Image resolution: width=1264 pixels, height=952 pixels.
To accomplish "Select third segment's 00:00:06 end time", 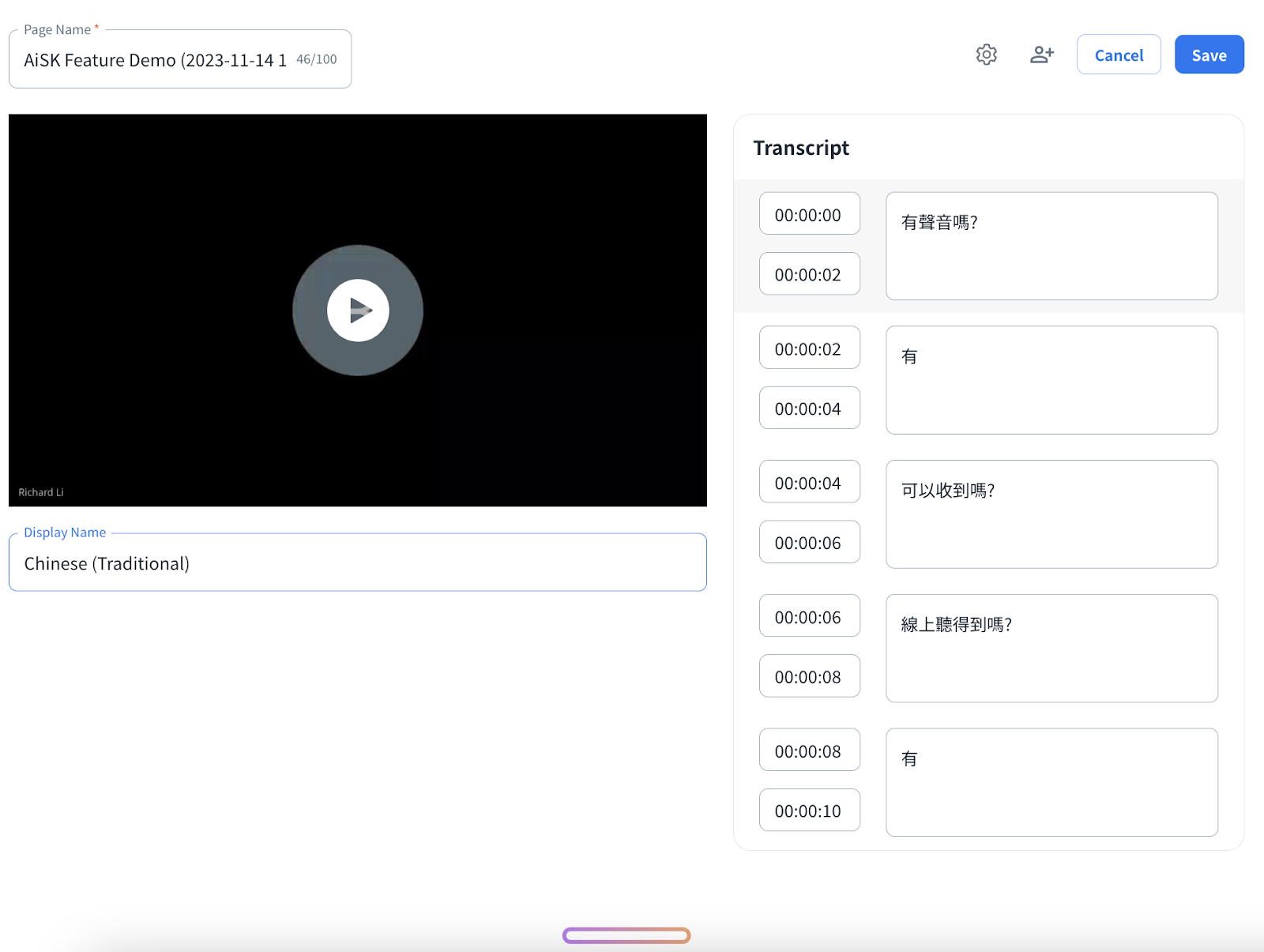I will point(809,543).
